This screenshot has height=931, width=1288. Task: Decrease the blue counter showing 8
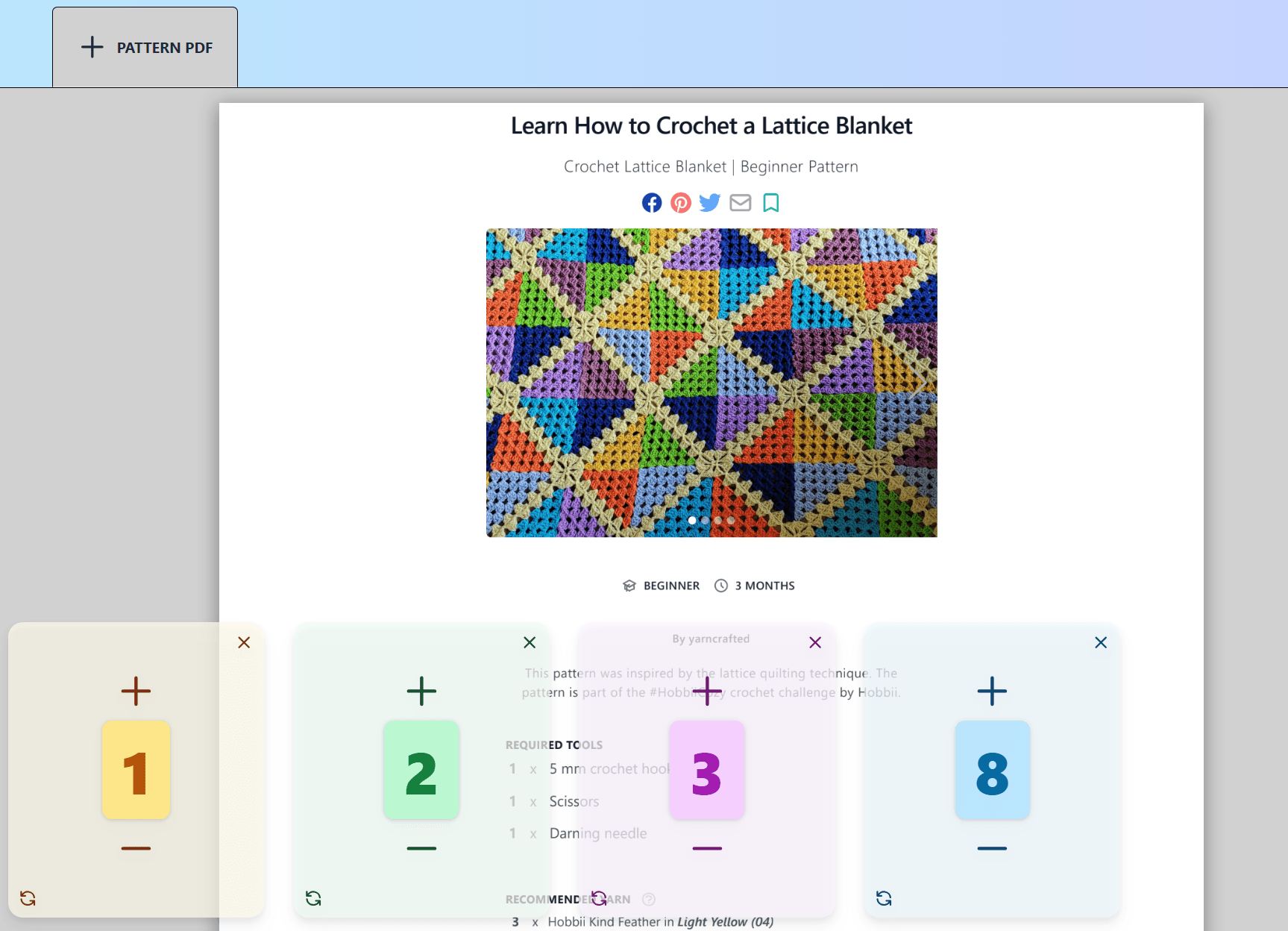(x=992, y=848)
